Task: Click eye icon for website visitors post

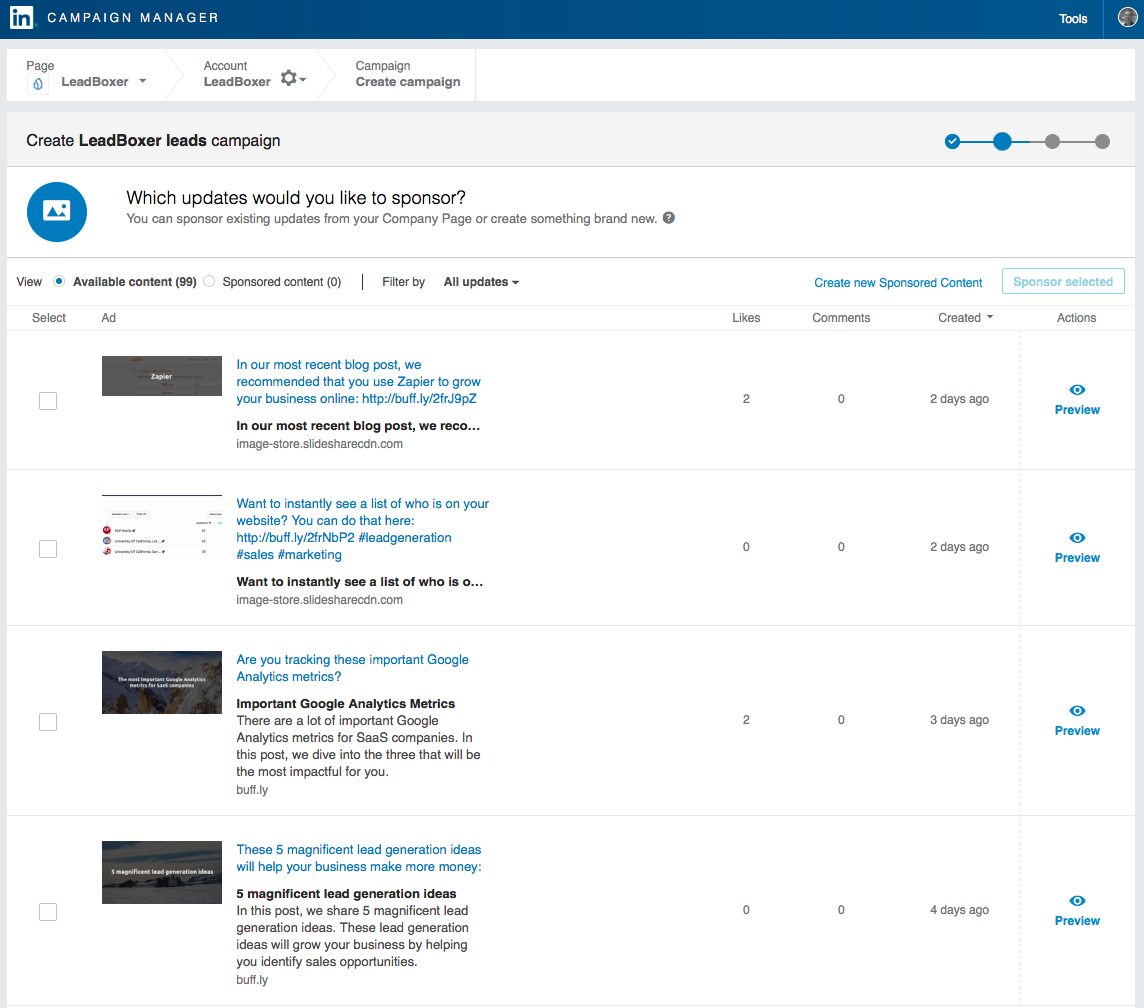Action: tap(1077, 538)
